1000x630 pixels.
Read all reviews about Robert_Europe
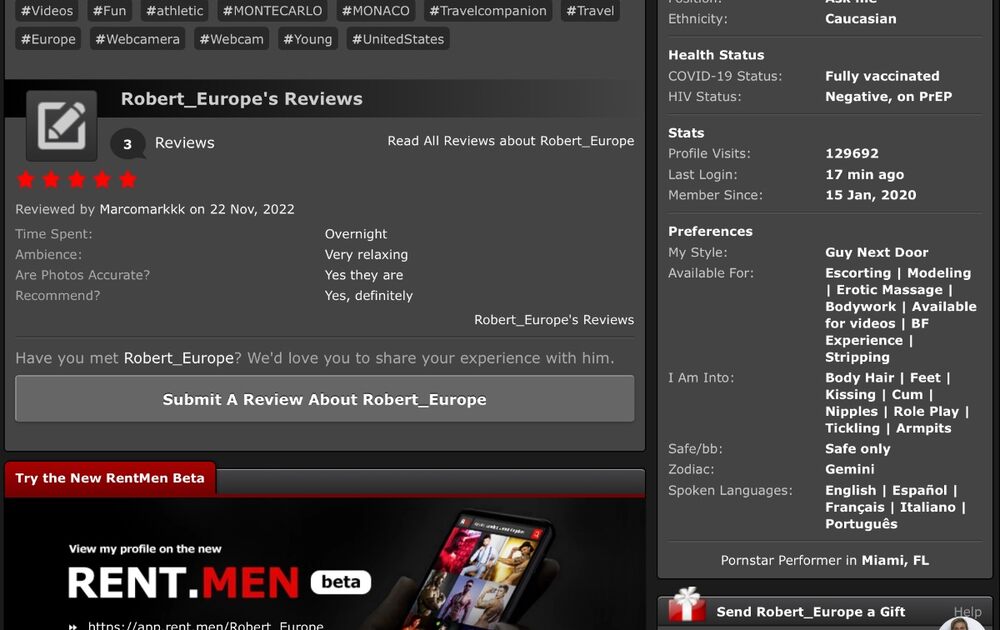click(510, 141)
